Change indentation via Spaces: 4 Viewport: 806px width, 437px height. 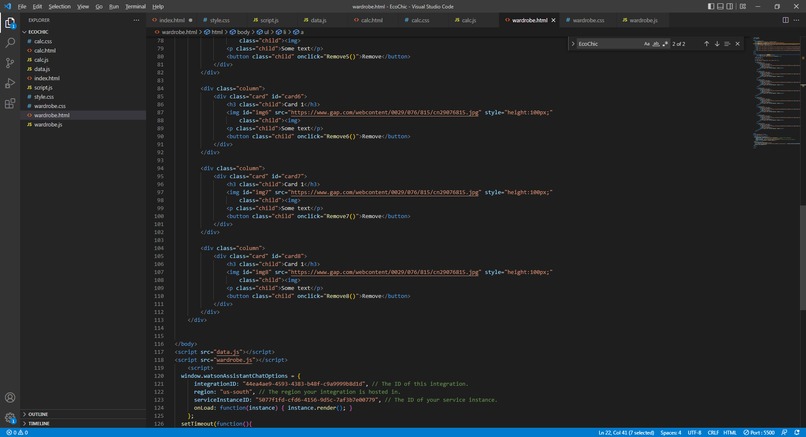[x=670, y=433]
